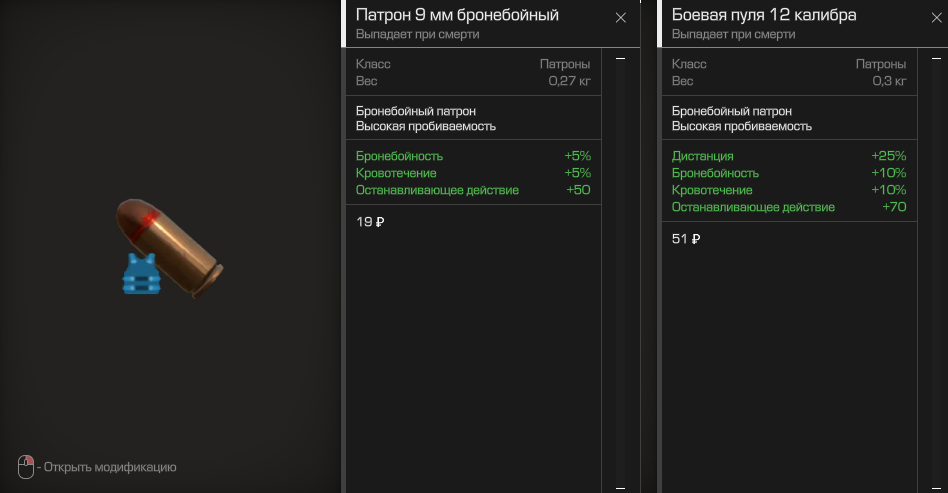Select the title Боевая пуля 12 калибра

coord(764,15)
